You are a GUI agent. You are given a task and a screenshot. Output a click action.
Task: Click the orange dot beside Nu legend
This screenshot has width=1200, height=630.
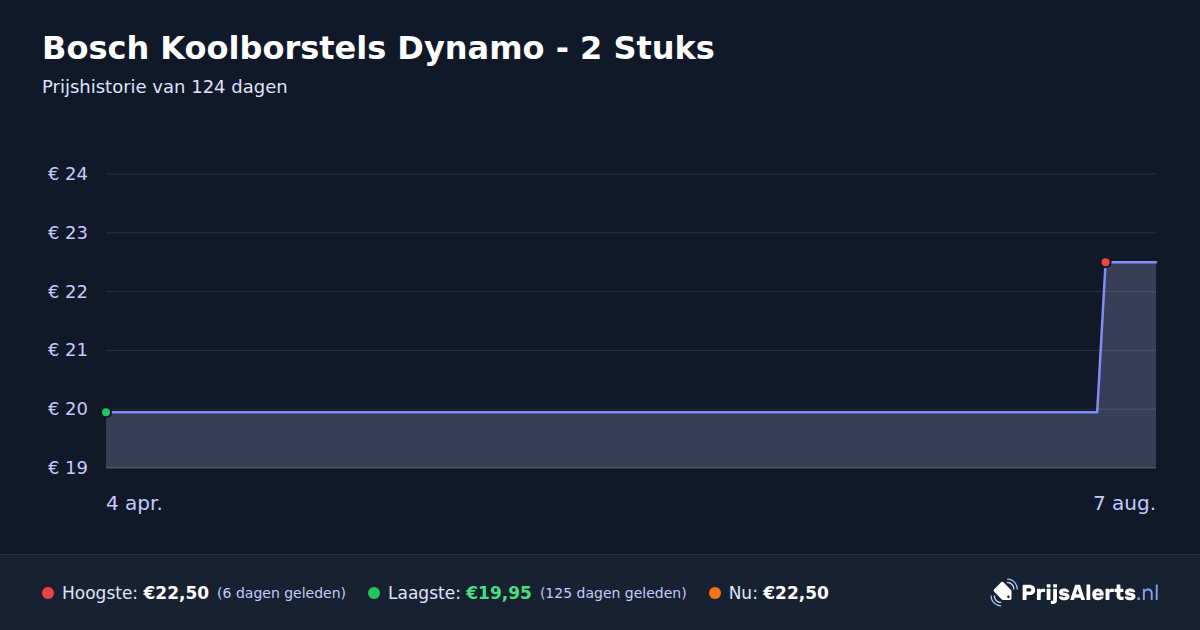(x=715, y=593)
